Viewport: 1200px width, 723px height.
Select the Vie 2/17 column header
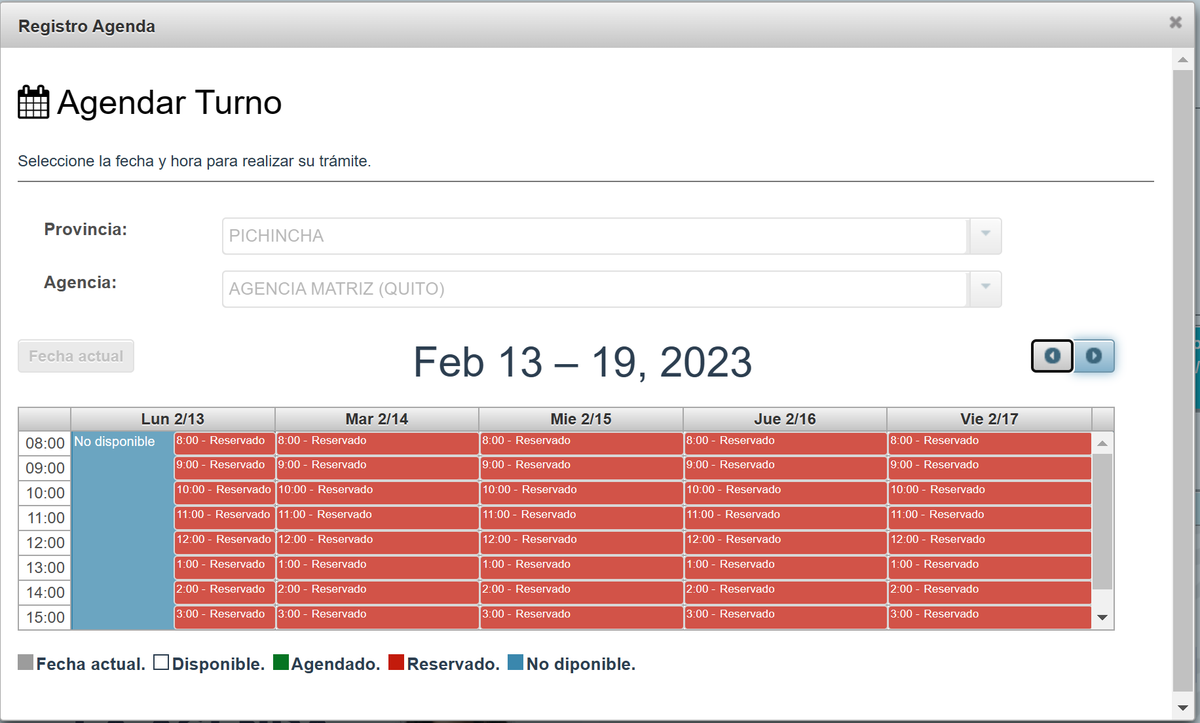pyautogui.click(x=989, y=419)
